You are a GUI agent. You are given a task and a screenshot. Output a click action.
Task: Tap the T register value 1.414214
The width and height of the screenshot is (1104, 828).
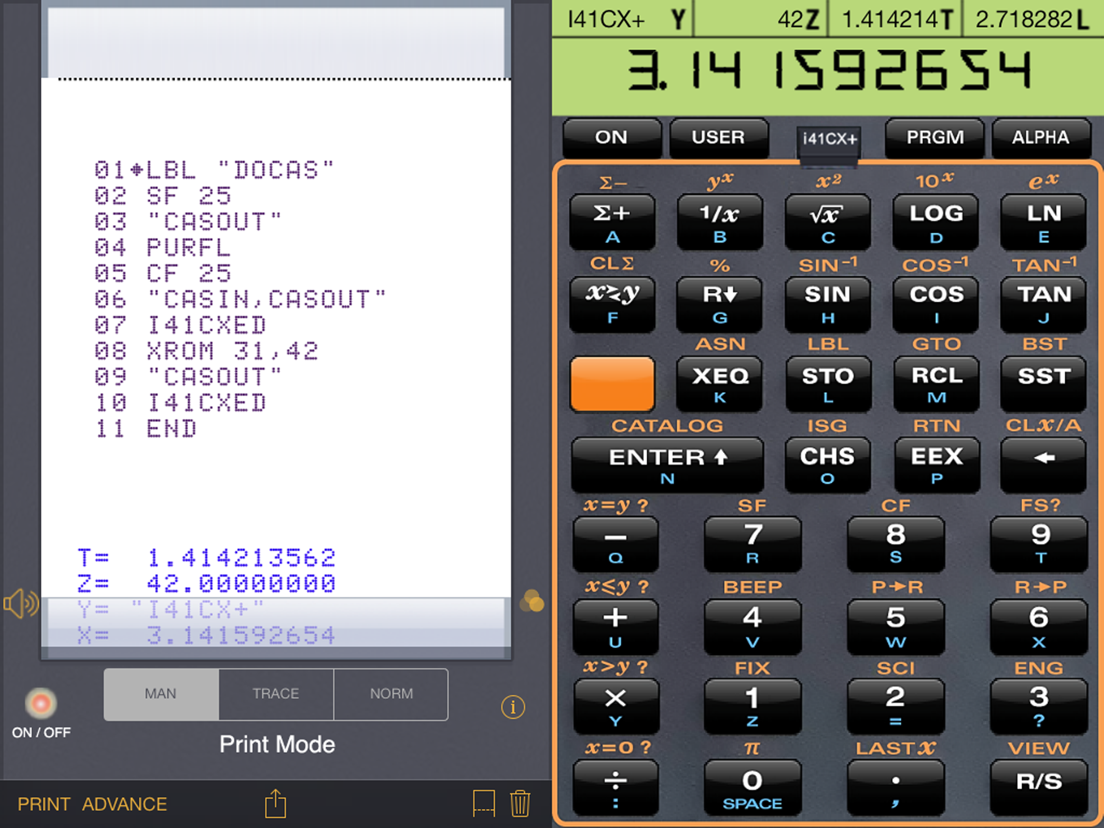tap(896, 19)
